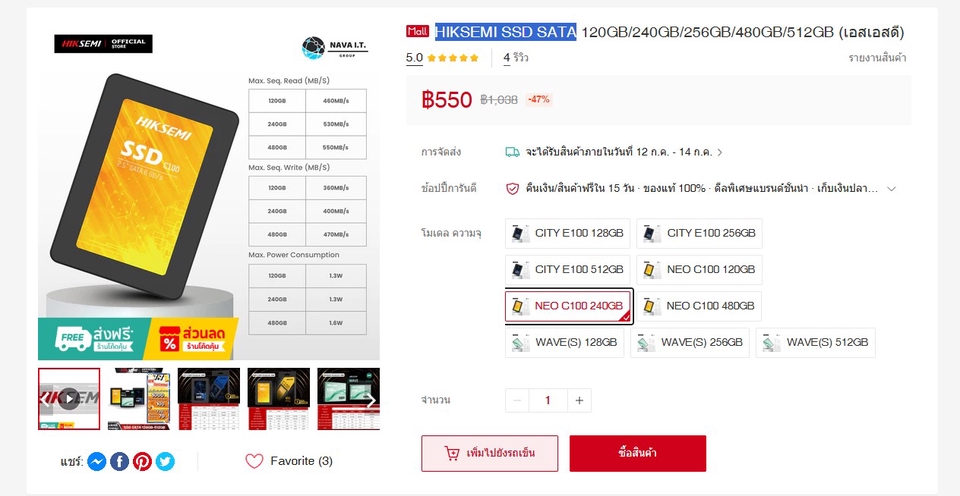The image size is (960, 496).
Task: Increase quantity with plus button
Action: [x=579, y=400]
